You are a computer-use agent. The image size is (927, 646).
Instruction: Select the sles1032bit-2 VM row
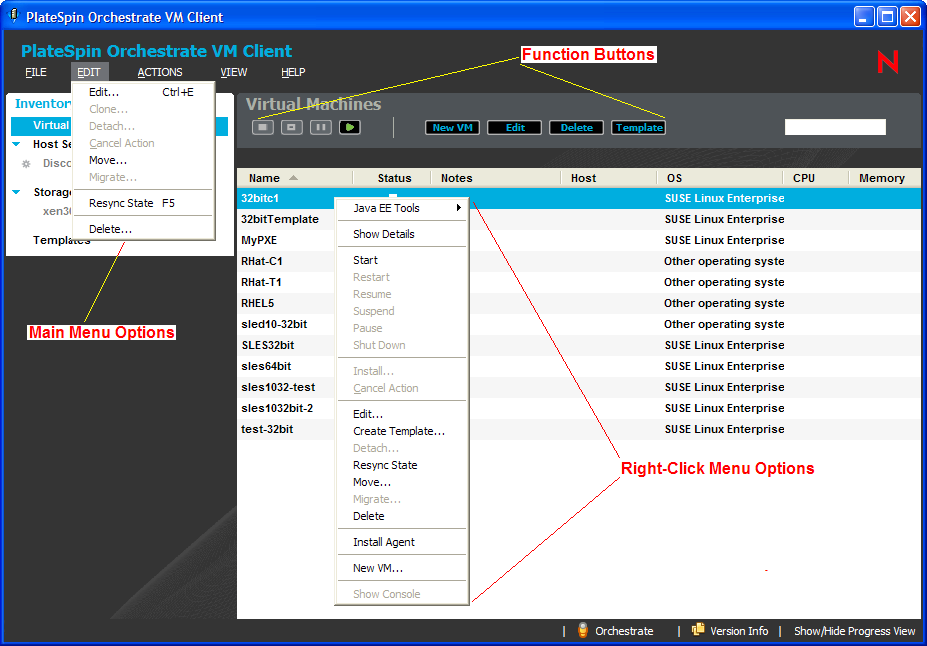coord(579,408)
